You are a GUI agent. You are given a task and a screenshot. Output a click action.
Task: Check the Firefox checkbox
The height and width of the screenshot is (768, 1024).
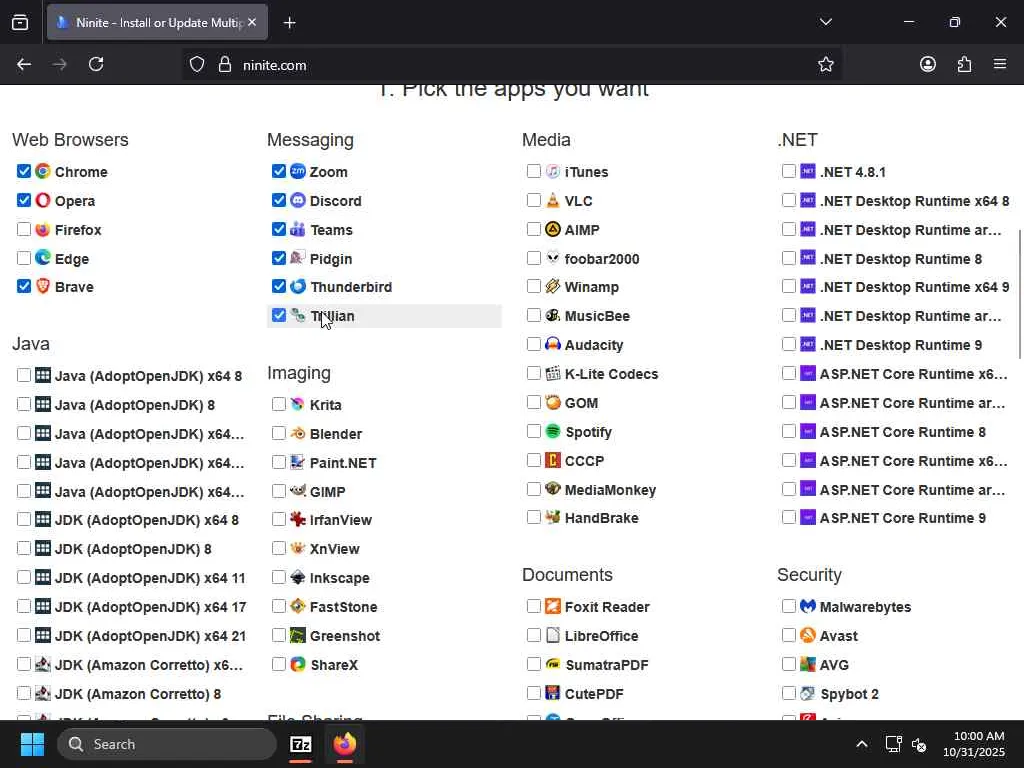tap(24, 229)
